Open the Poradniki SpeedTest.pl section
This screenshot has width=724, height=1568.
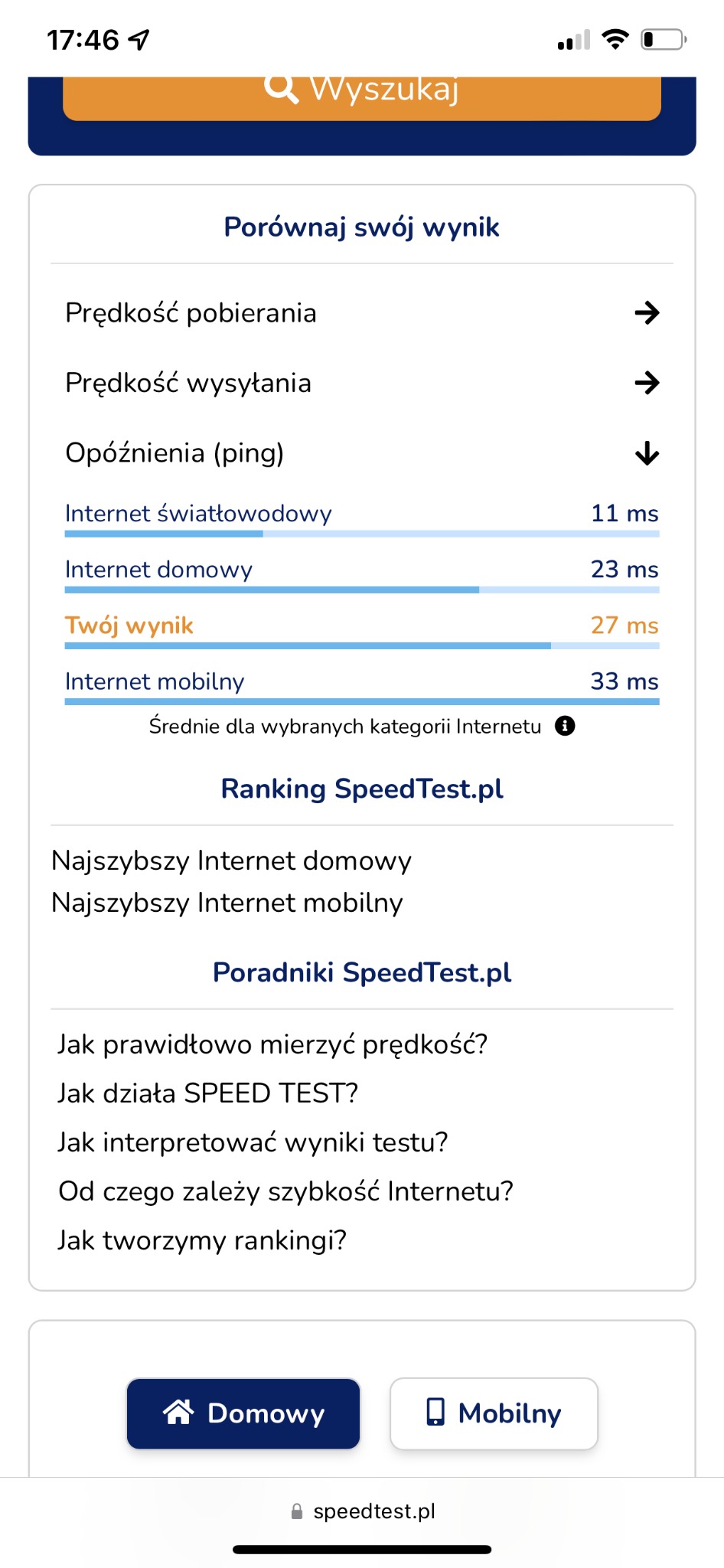point(362,972)
